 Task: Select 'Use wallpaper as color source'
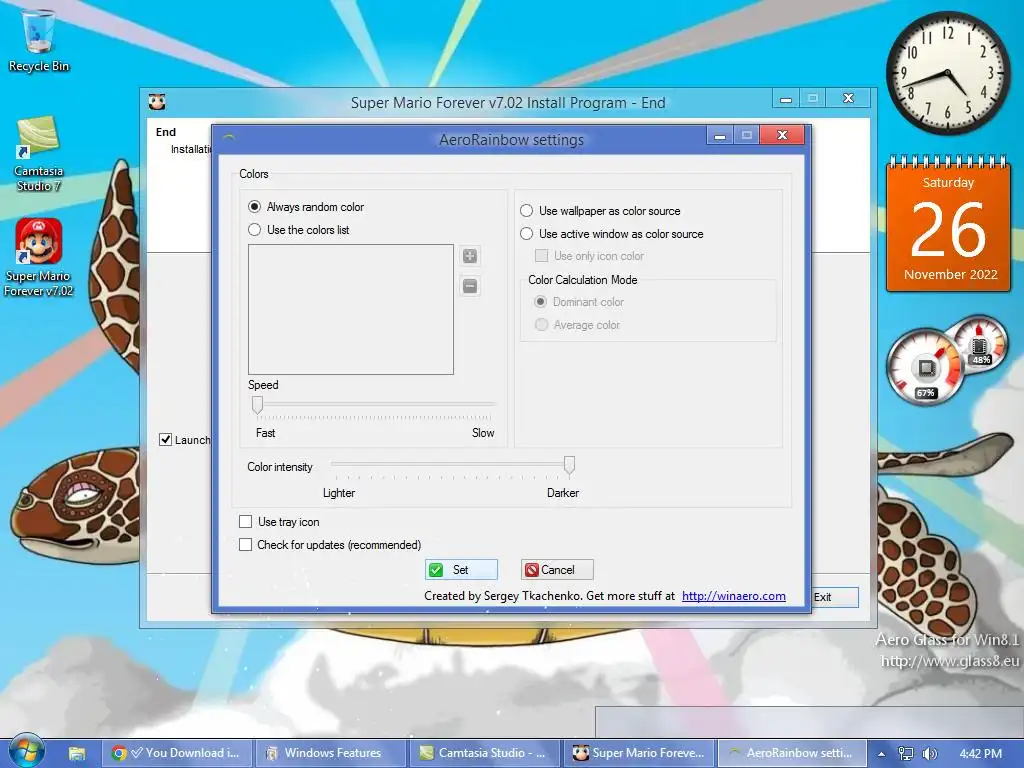coord(600,210)
